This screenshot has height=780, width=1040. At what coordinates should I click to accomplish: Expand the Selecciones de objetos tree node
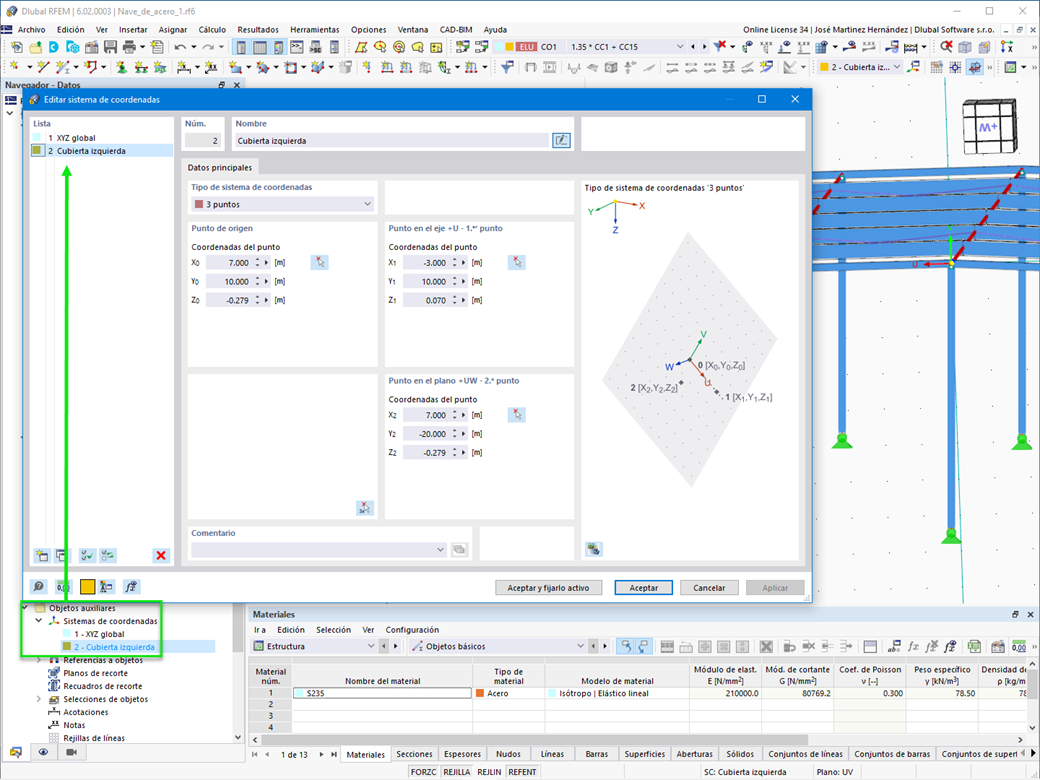[38, 699]
